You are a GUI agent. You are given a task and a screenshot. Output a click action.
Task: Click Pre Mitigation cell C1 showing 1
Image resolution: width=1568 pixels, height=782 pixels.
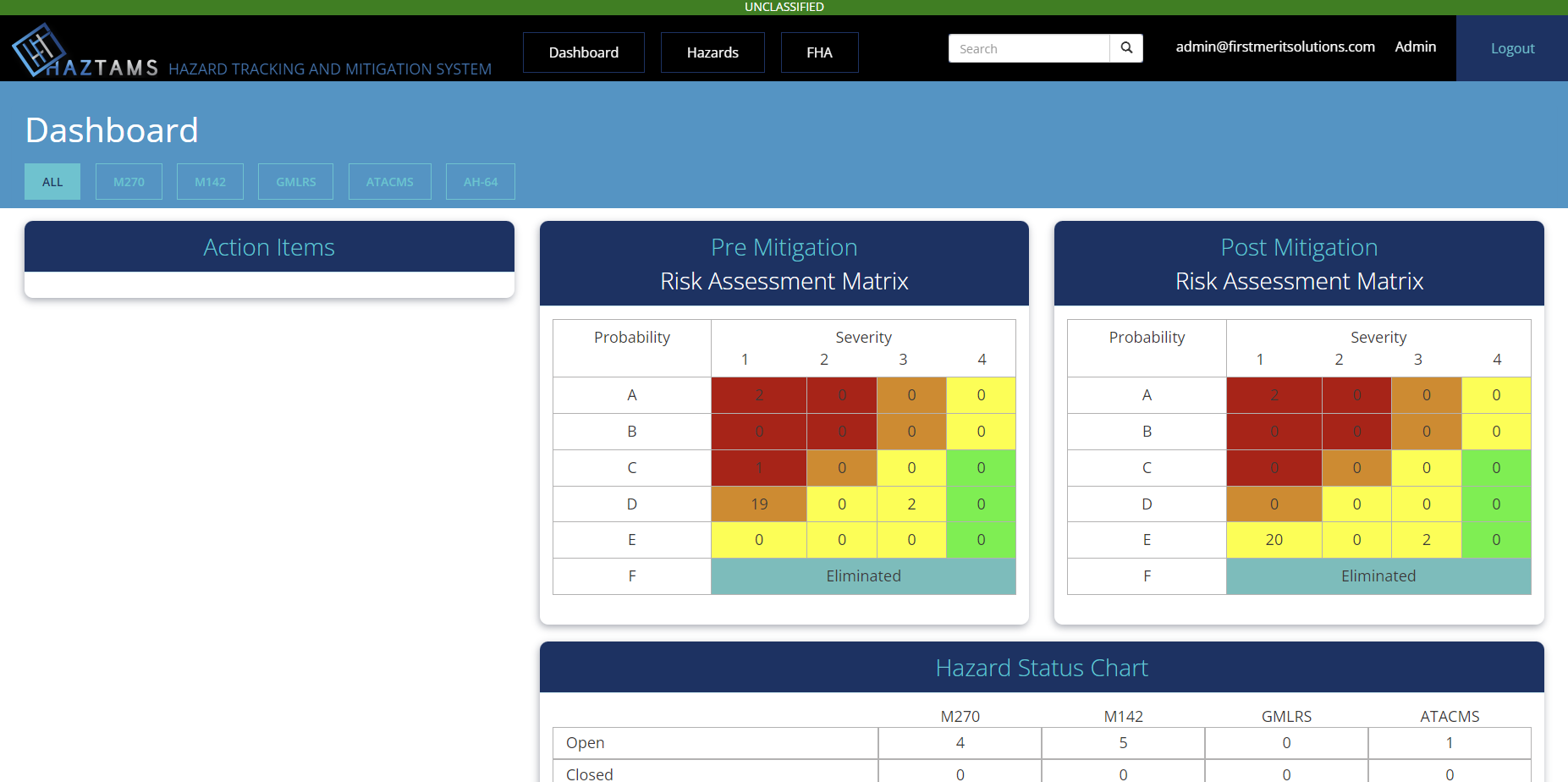coord(759,468)
